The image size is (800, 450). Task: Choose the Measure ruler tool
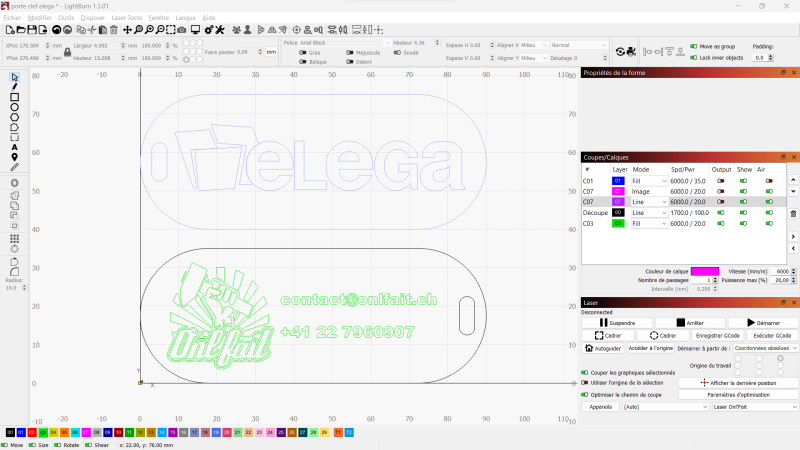(x=14, y=167)
